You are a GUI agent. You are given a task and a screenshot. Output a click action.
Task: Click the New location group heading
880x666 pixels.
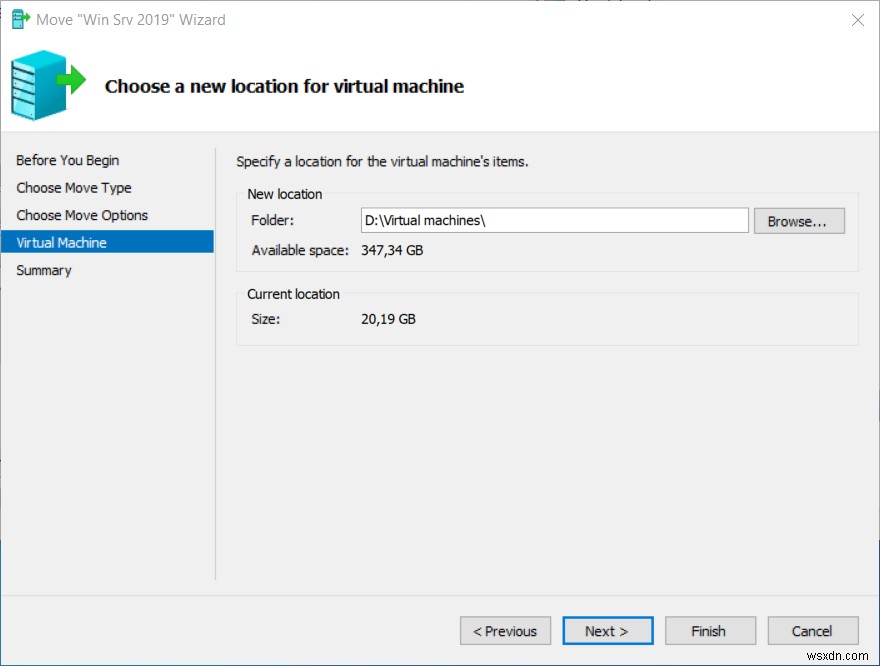pos(285,193)
